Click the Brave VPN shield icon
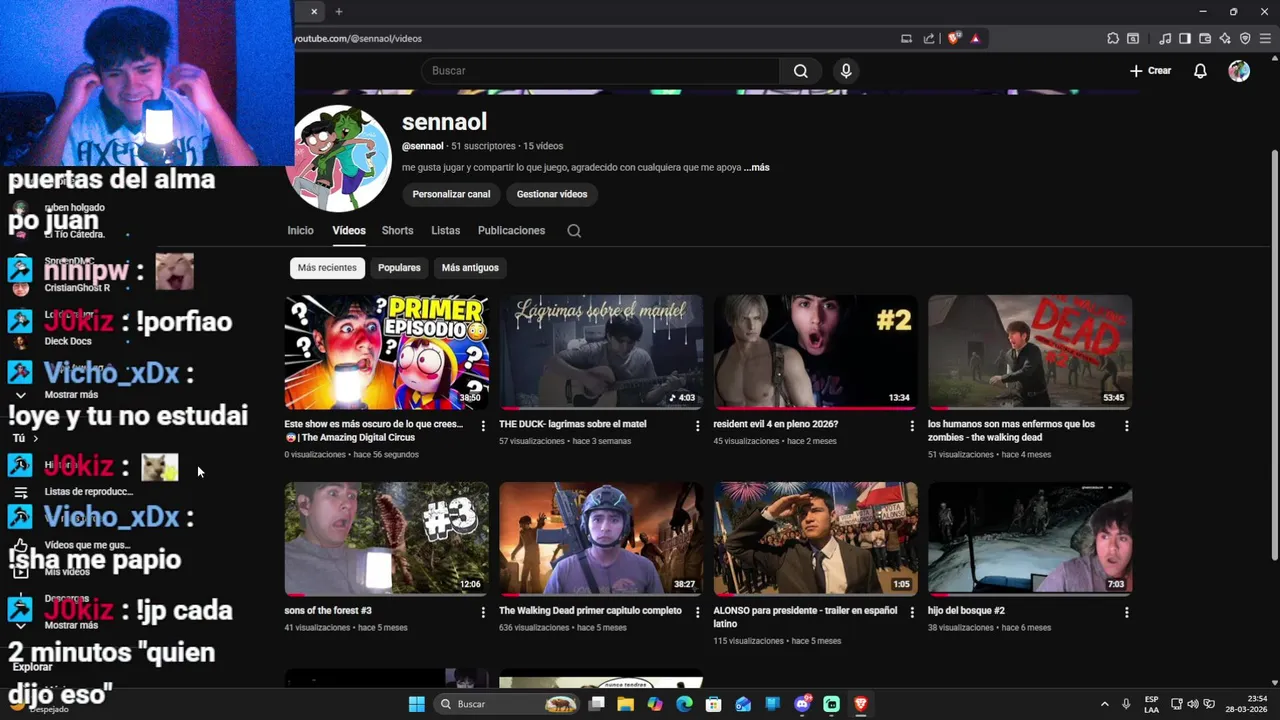The image size is (1280, 720). click(1245, 39)
